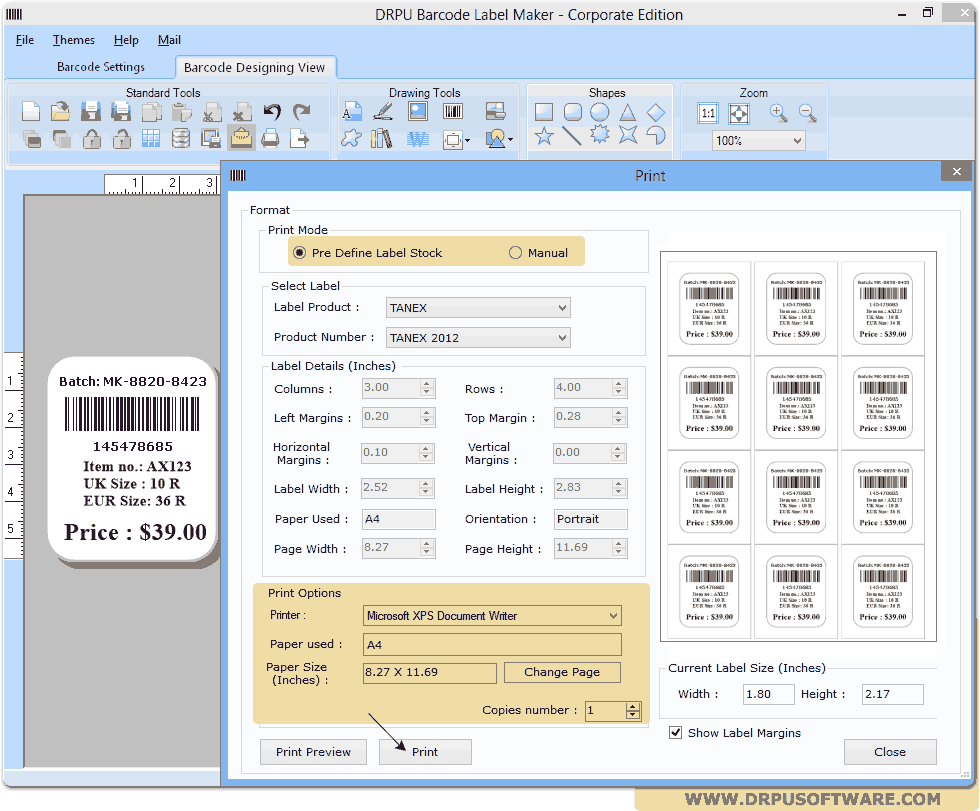Select the Barcode tool in Drawing Tools
This screenshot has height=811, width=980.
click(453, 112)
